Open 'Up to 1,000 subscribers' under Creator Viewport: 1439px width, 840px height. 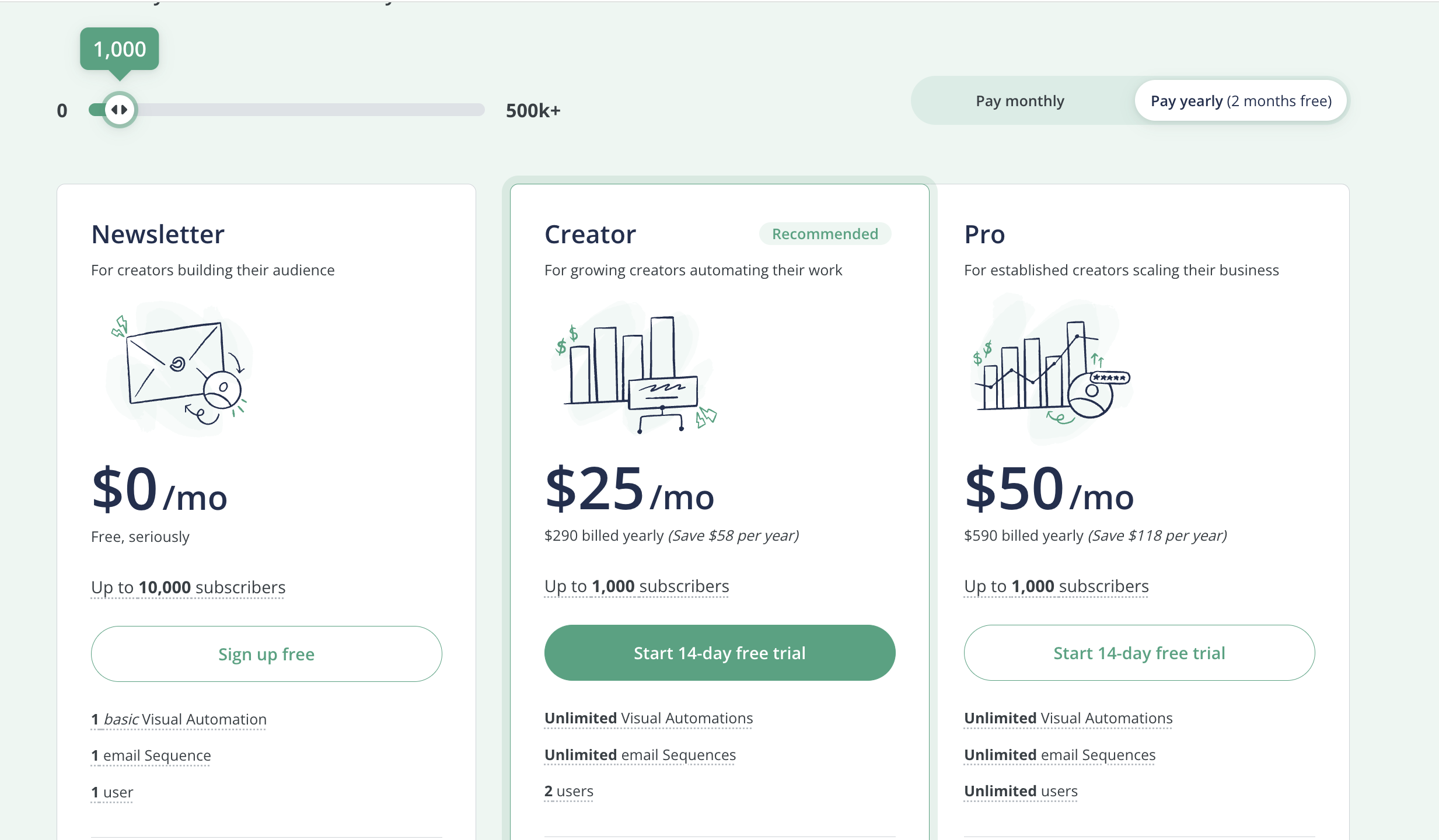point(635,586)
